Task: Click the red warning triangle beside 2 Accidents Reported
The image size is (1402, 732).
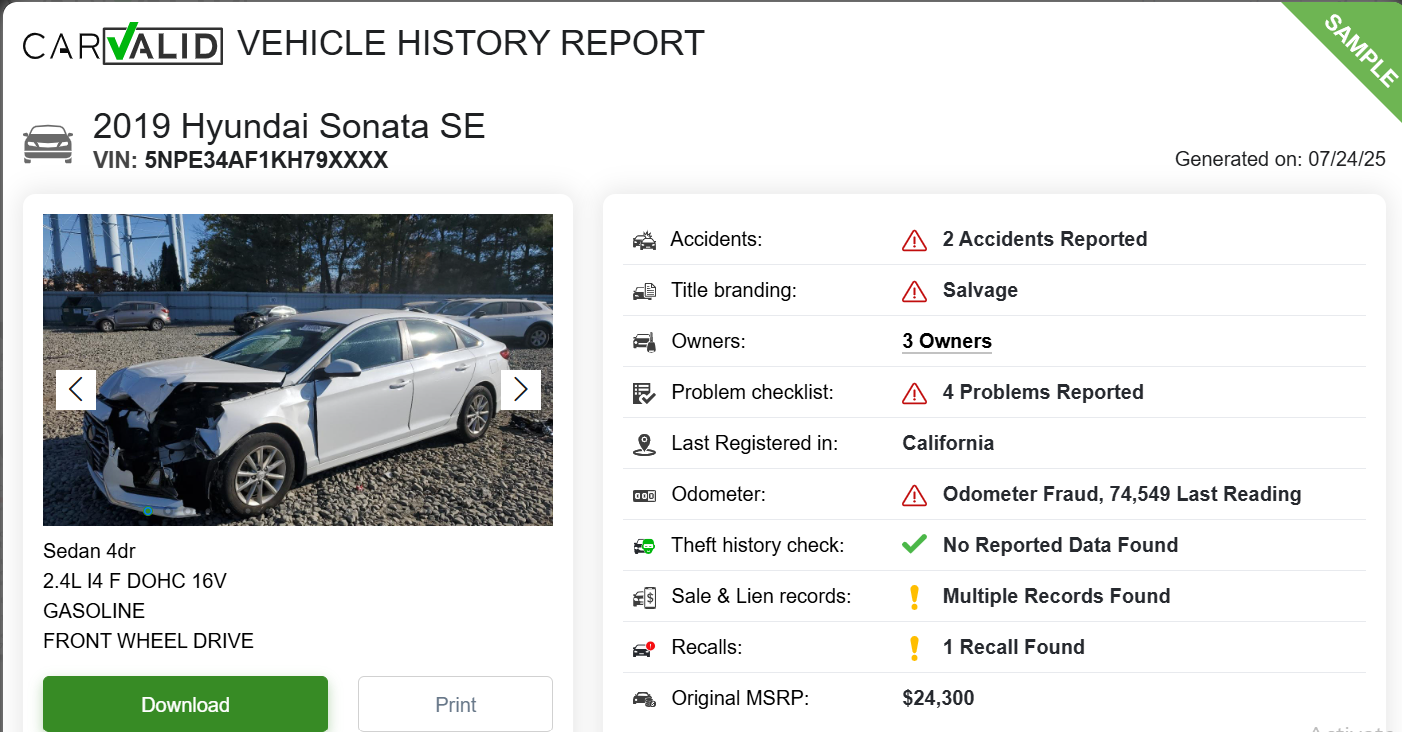Action: (914, 240)
